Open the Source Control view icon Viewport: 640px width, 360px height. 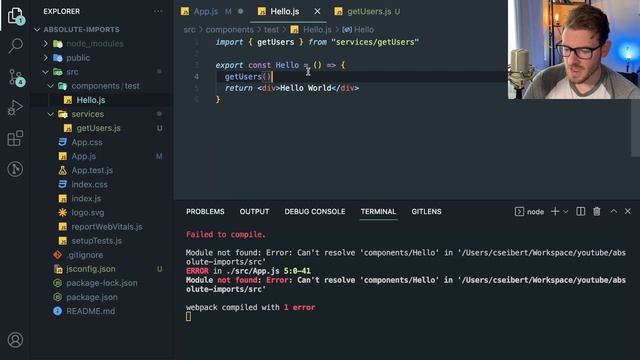[15, 78]
